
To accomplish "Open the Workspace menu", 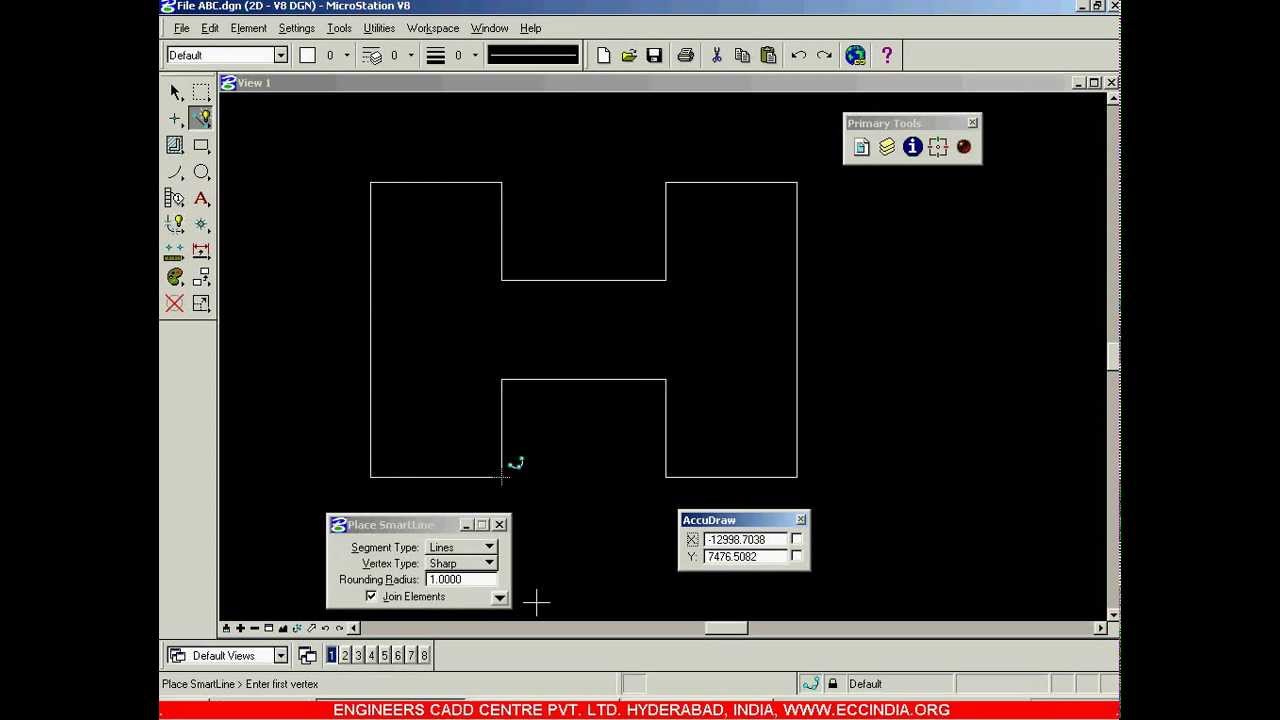I will pyautogui.click(x=433, y=28).
